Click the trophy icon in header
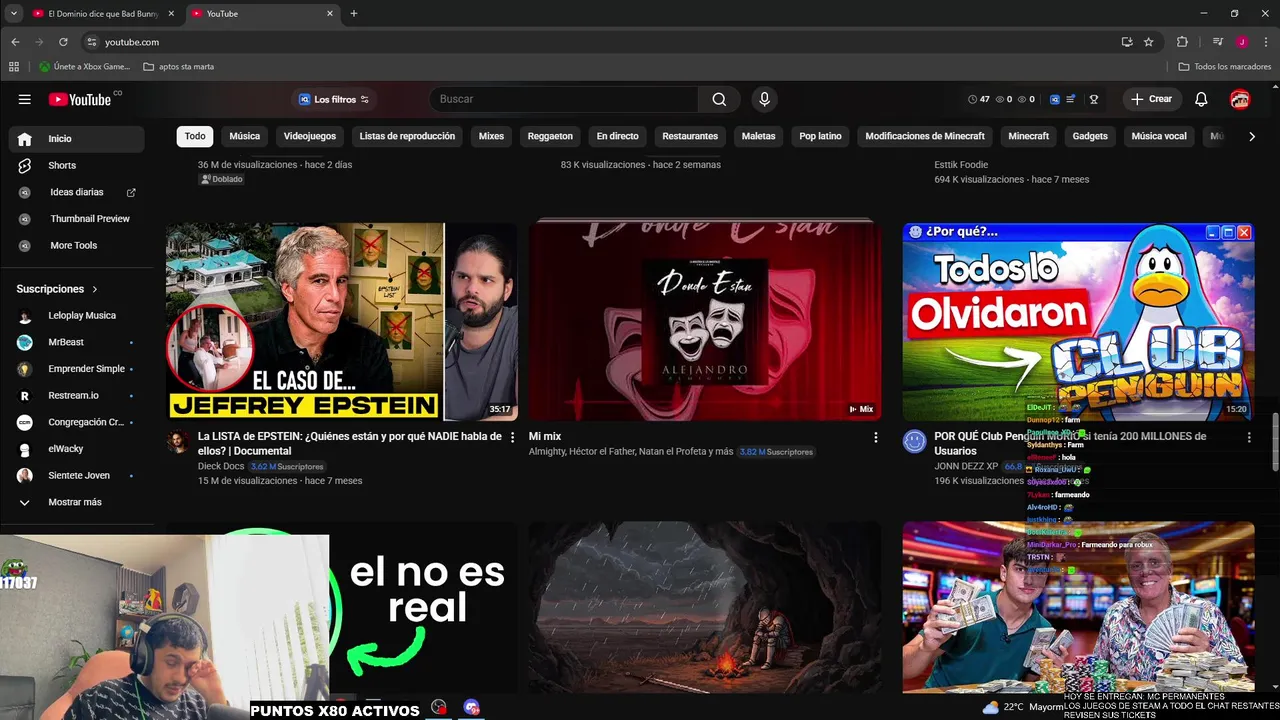Viewport: 1280px width, 720px height. point(1094,99)
